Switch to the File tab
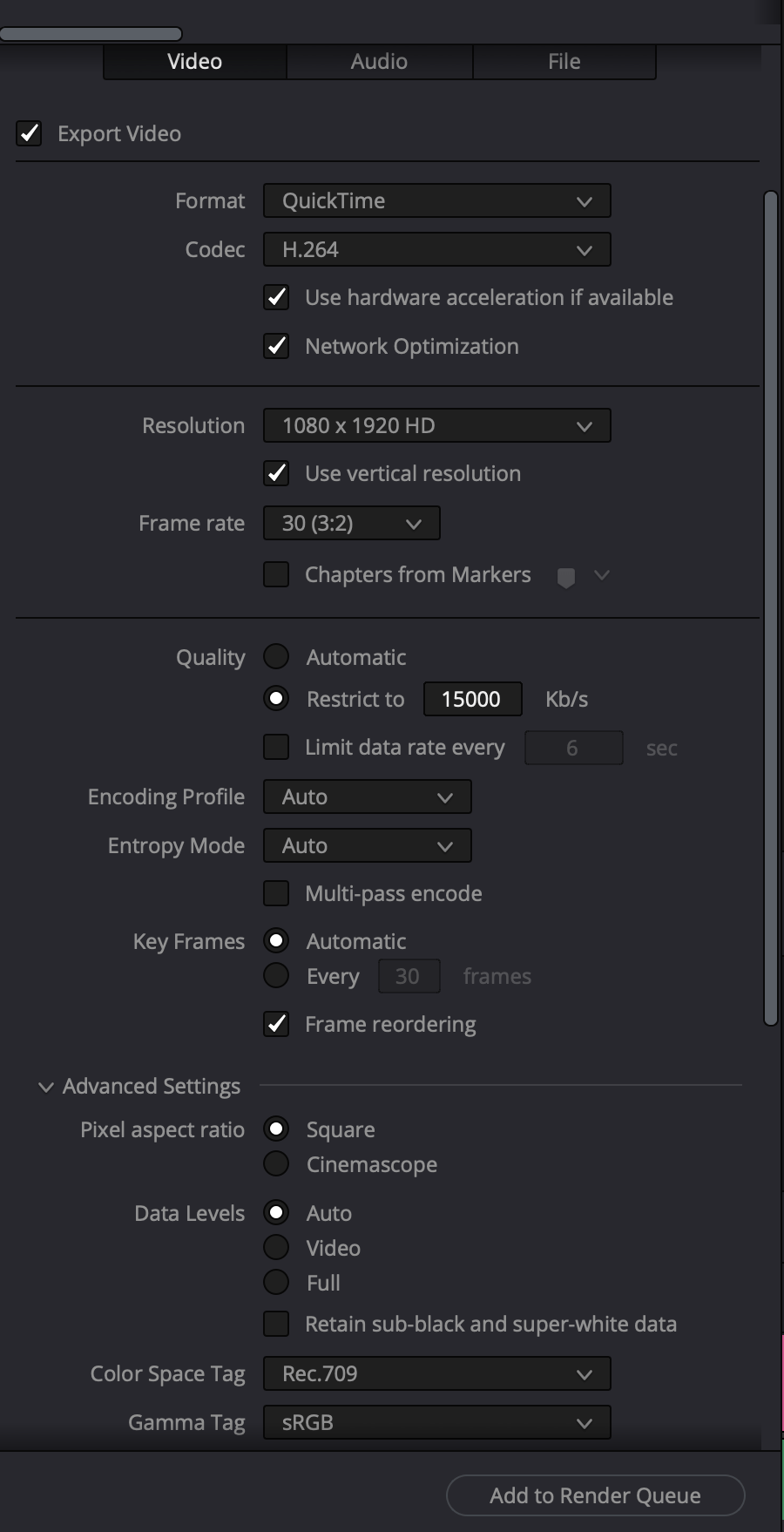The height and width of the screenshot is (1532, 784). click(563, 61)
